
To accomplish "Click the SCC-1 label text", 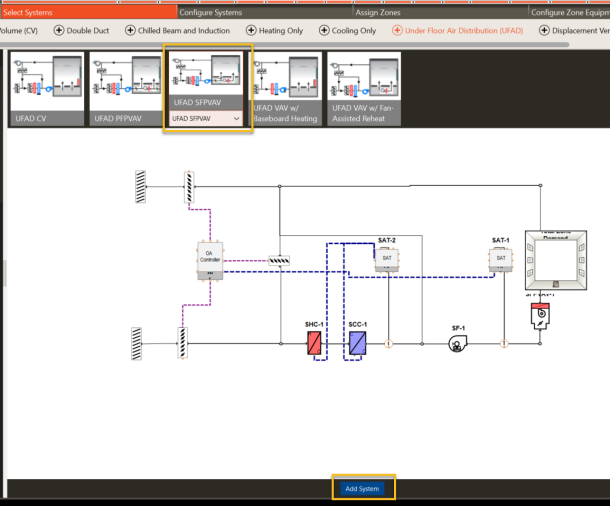I will point(358,324).
